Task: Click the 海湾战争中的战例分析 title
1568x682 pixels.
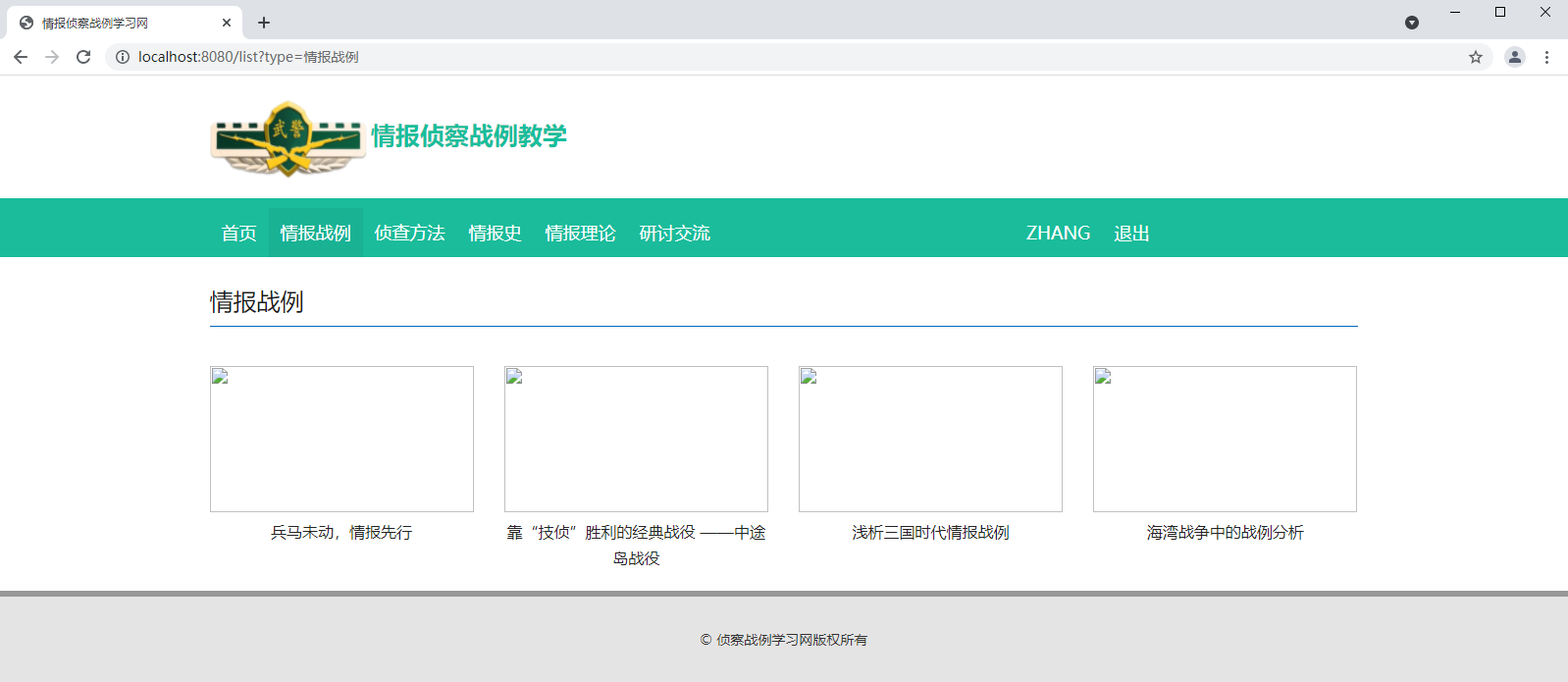Action: [1225, 532]
